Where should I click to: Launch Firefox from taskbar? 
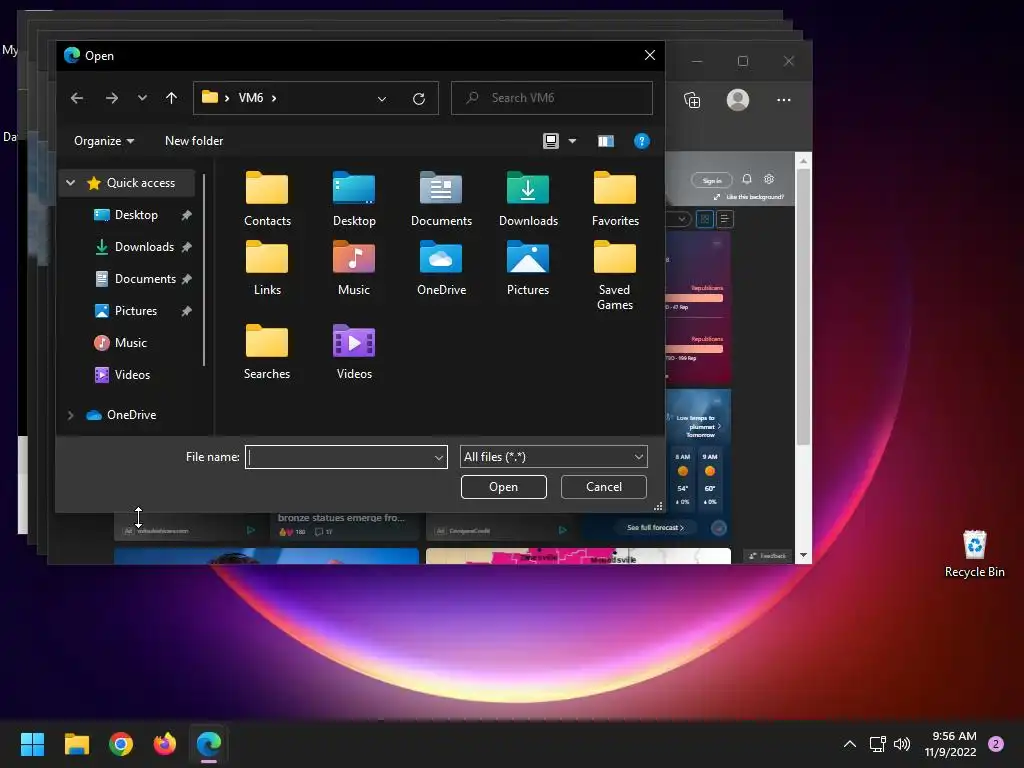point(165,744)
